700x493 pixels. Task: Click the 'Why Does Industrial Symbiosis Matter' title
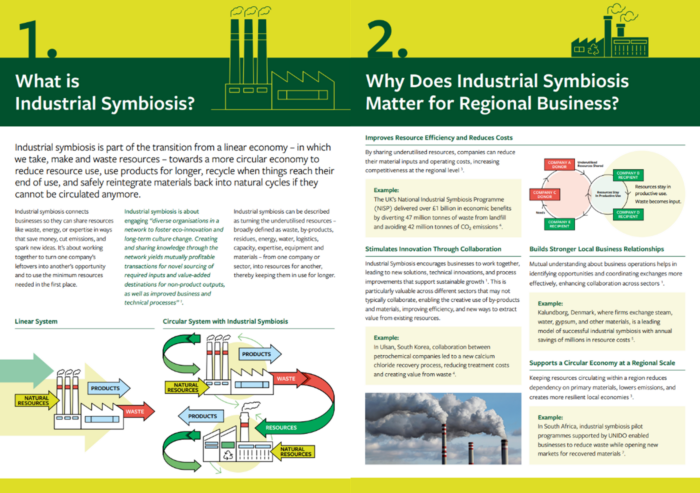coord(497,92)
